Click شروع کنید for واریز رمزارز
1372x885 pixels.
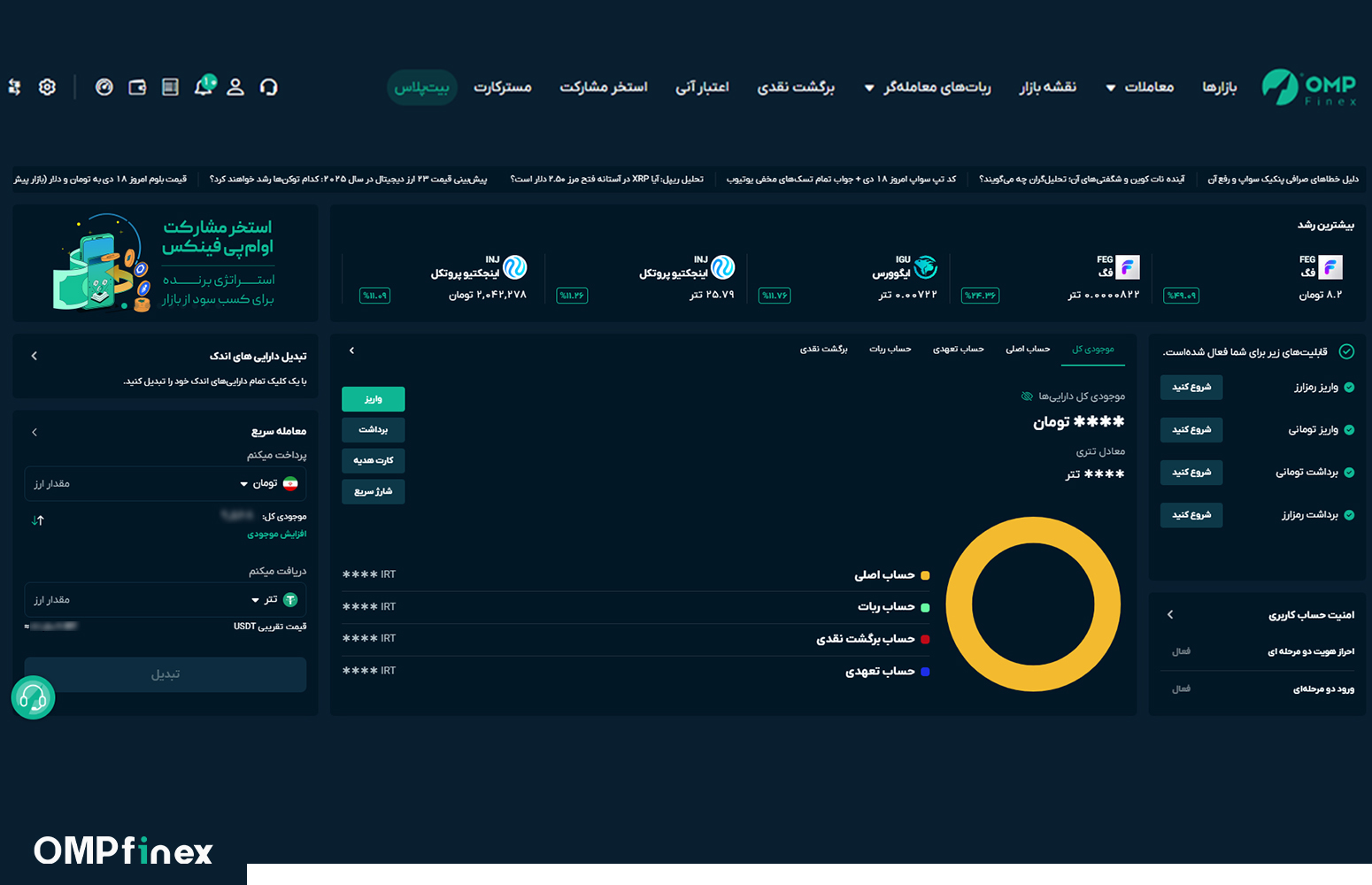pos(1191,387)
